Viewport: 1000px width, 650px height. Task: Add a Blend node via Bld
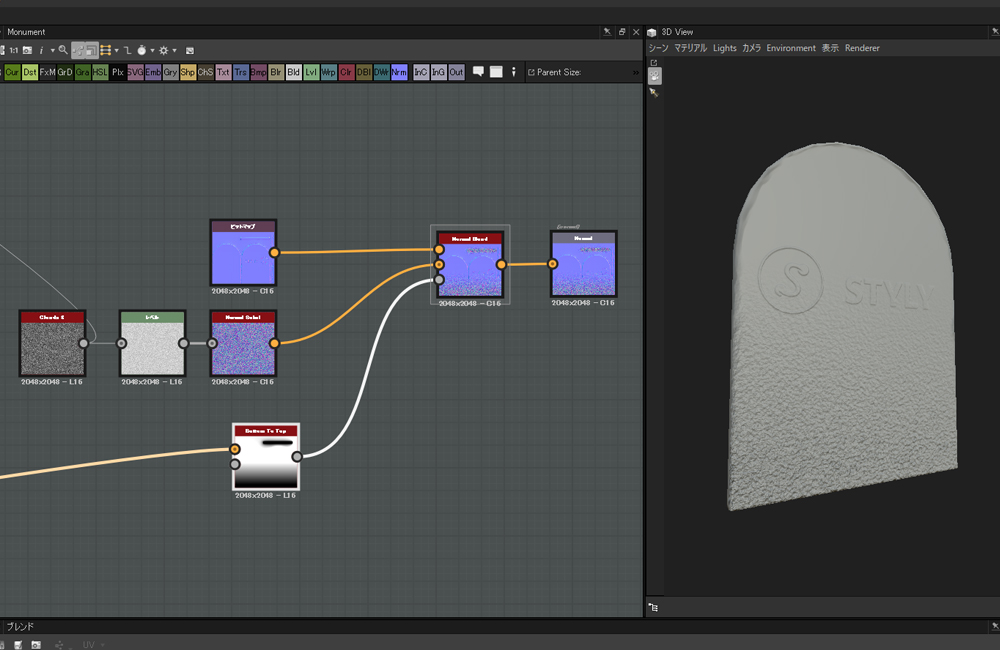click(x=293, y=72)
